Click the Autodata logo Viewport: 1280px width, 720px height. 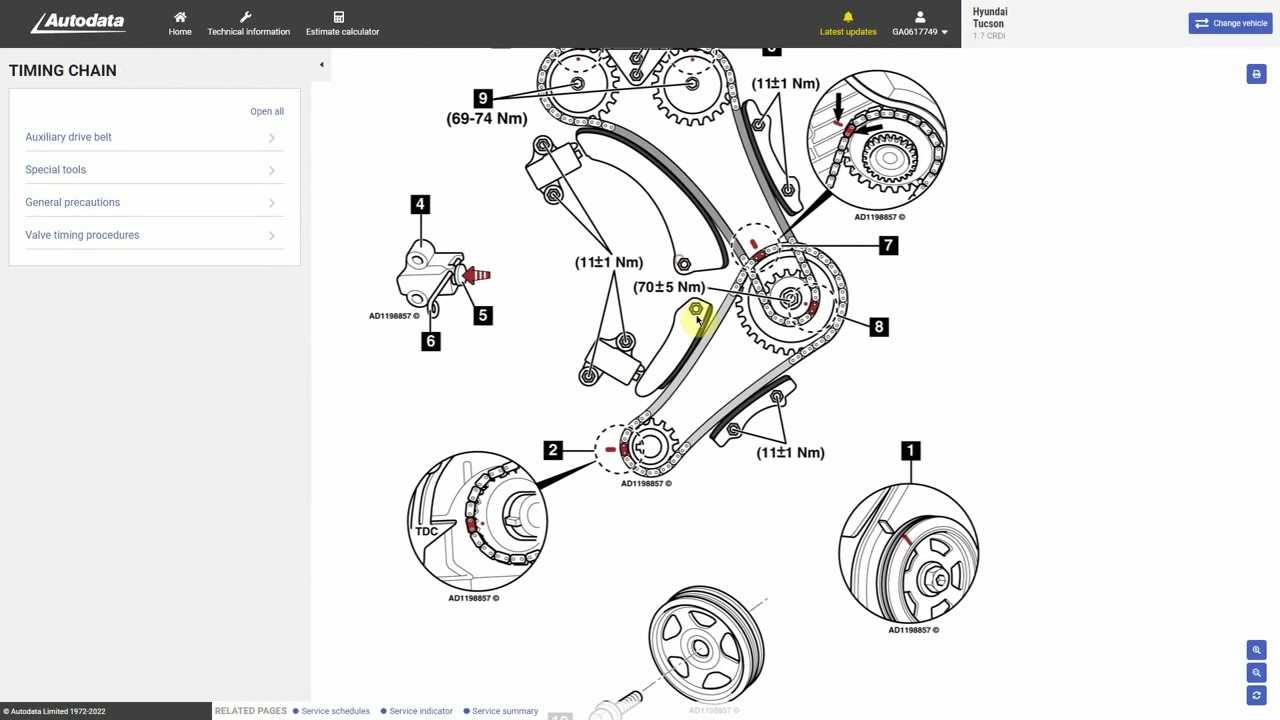pos(78,22)
